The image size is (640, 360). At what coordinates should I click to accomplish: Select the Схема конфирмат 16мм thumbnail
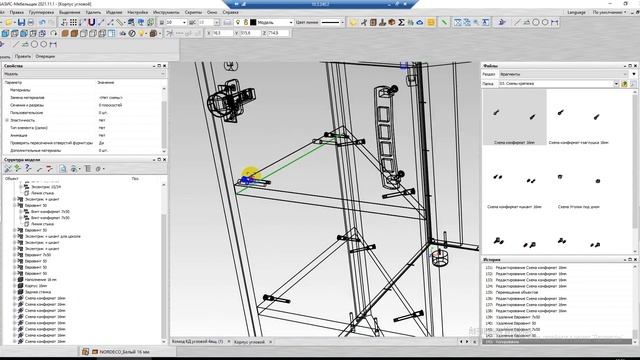514,118
